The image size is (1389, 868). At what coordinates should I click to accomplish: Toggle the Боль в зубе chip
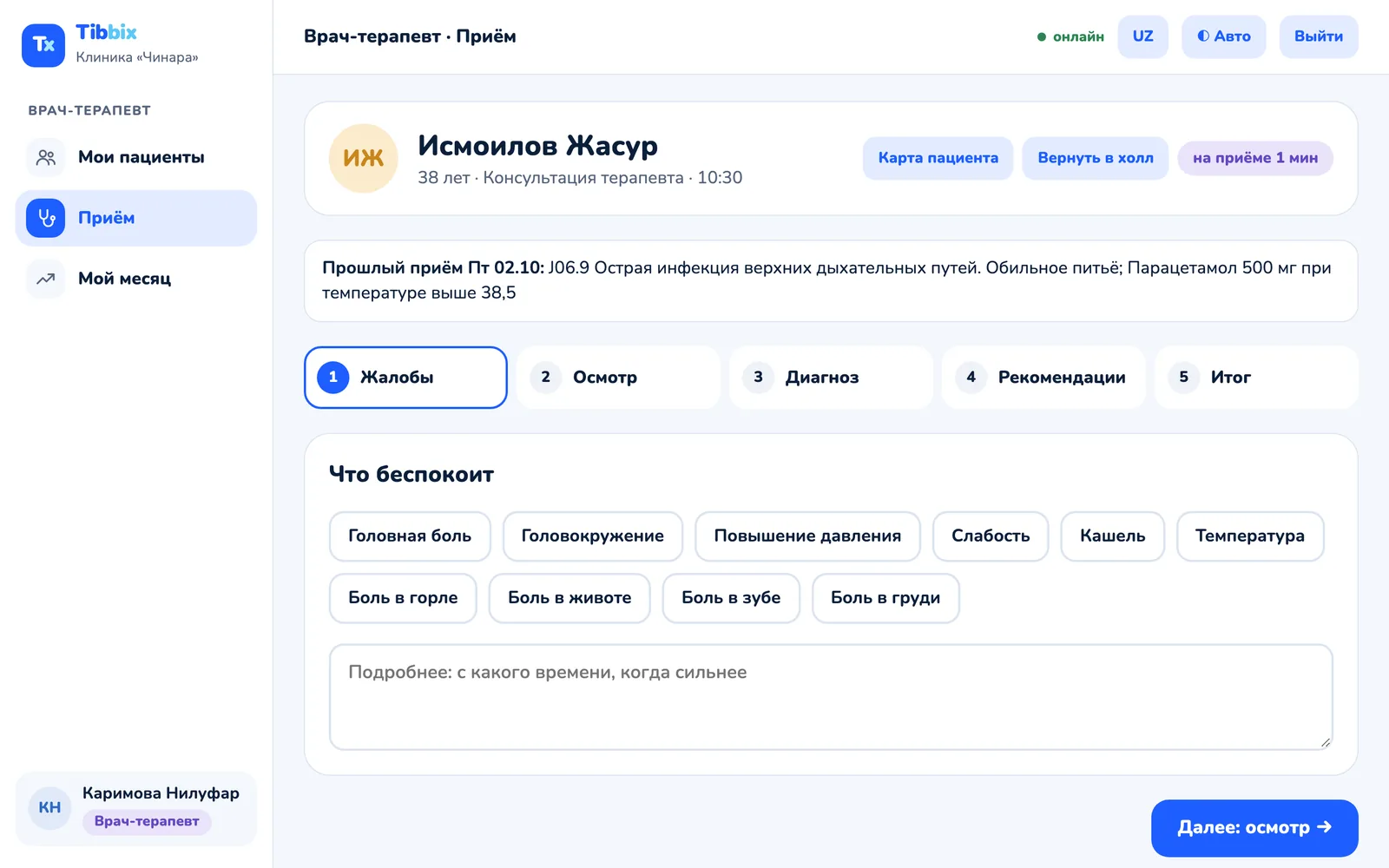pyautogui.click(x=731, y=598)
